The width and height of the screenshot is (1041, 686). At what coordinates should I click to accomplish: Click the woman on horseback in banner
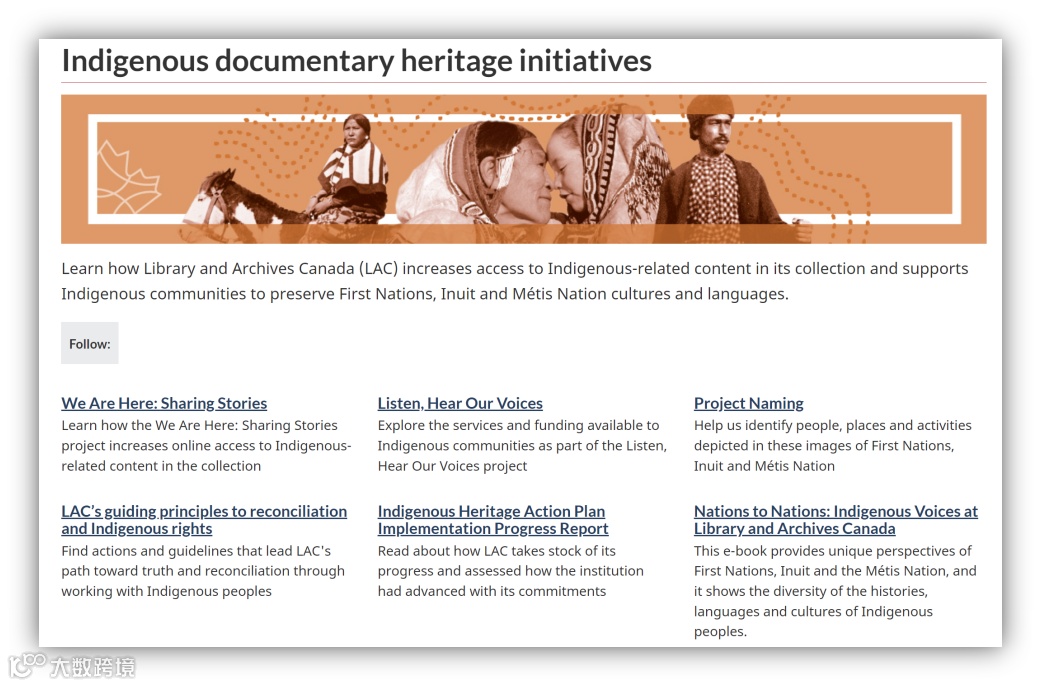(350, 169)
